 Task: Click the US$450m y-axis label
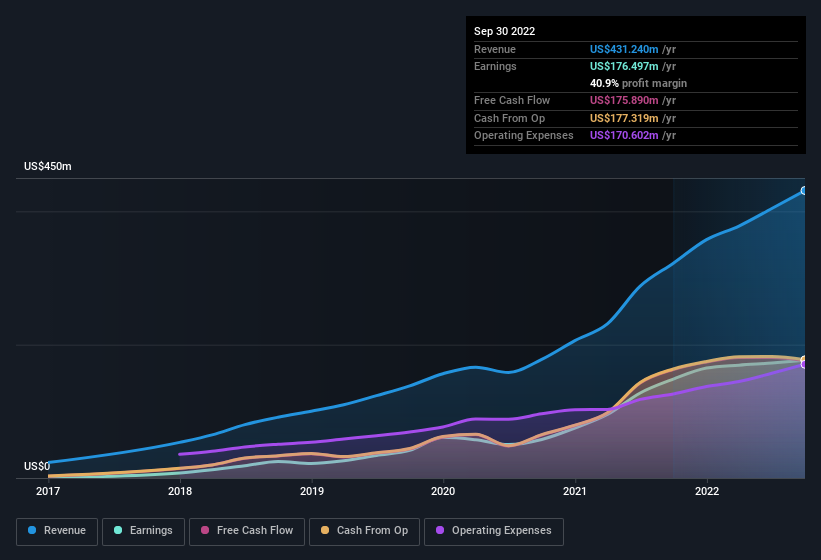coord(48,166)
